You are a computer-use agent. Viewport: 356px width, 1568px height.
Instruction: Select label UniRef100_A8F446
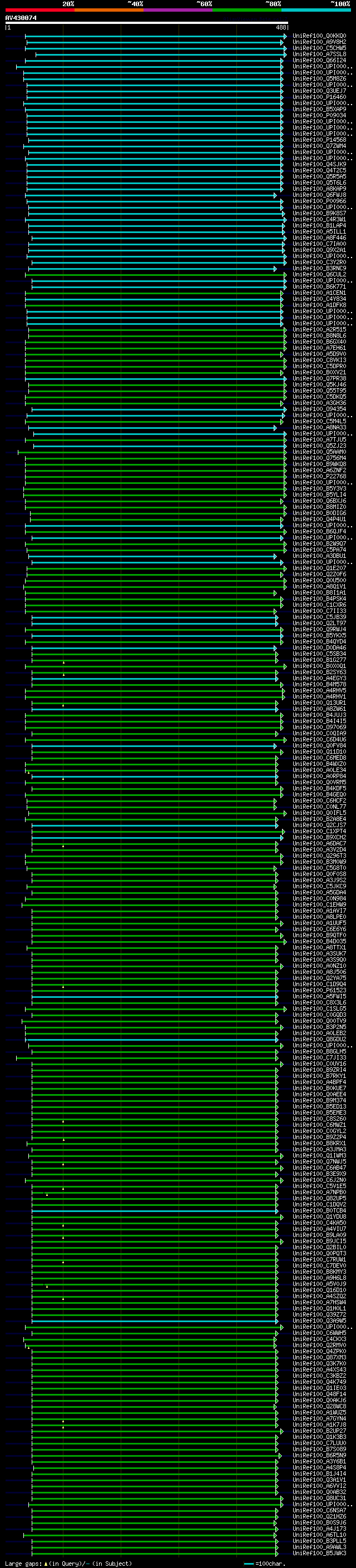(319, 238)
